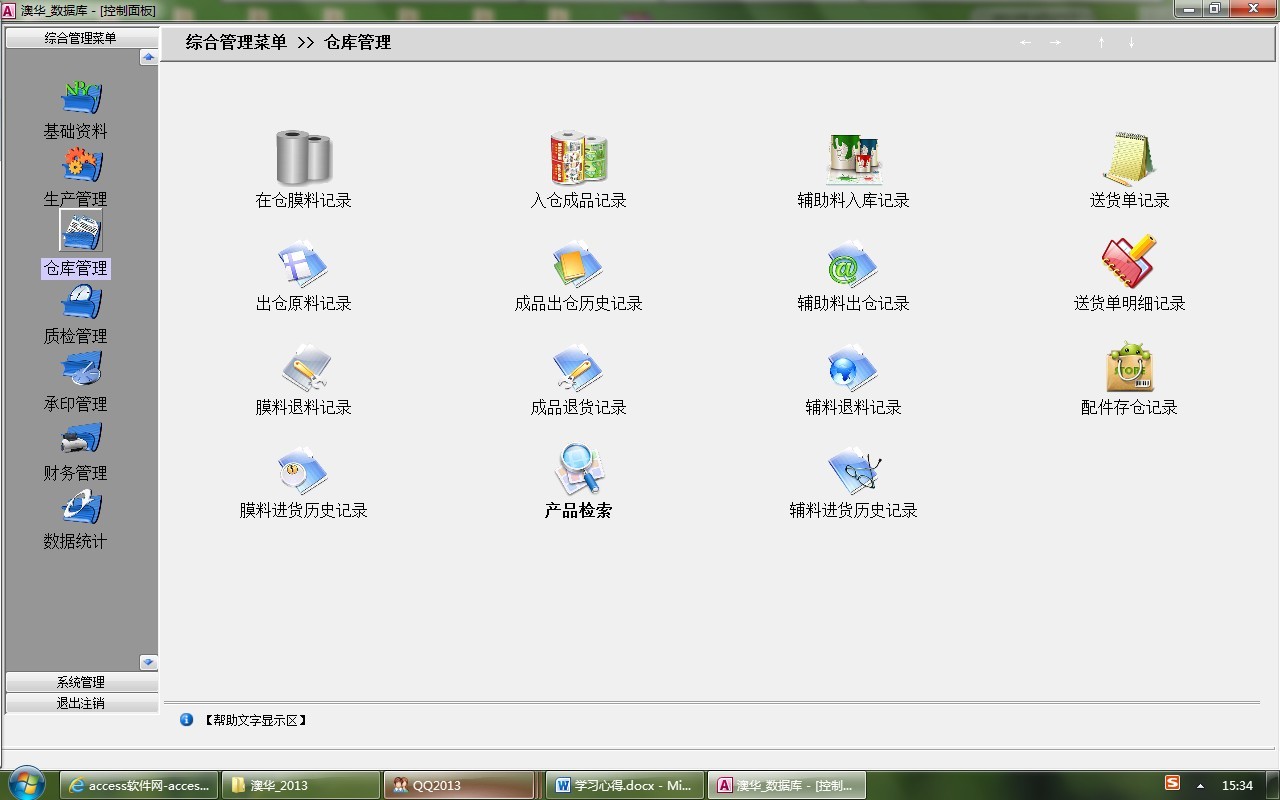Click the up arrow in header
Screen dimensions: 1280x800
point(1101,42)
